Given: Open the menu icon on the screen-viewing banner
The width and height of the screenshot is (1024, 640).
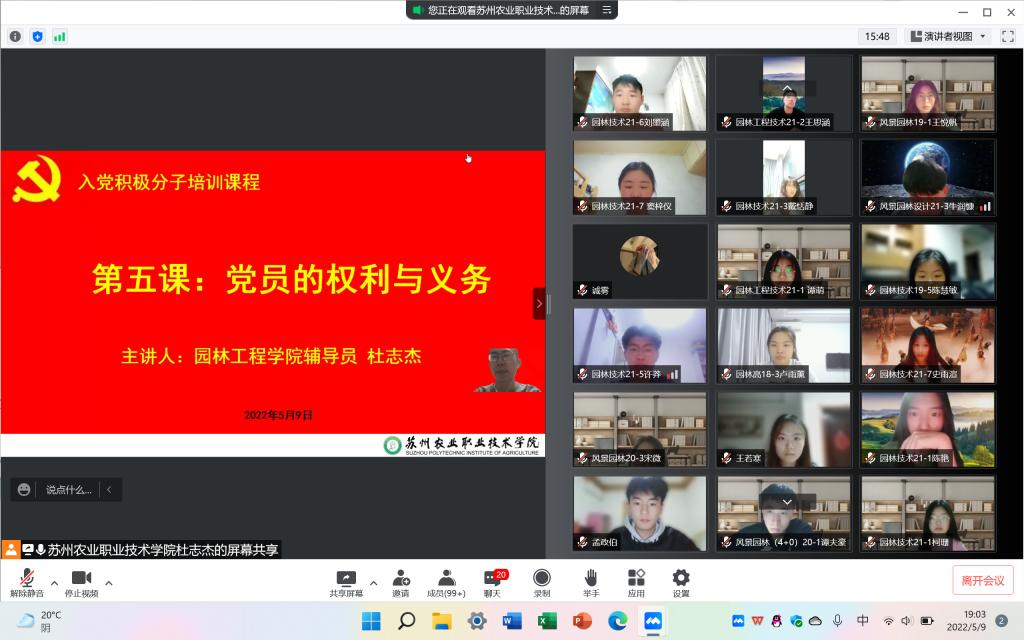Looking at the screenshot, I should pos(607,10).
